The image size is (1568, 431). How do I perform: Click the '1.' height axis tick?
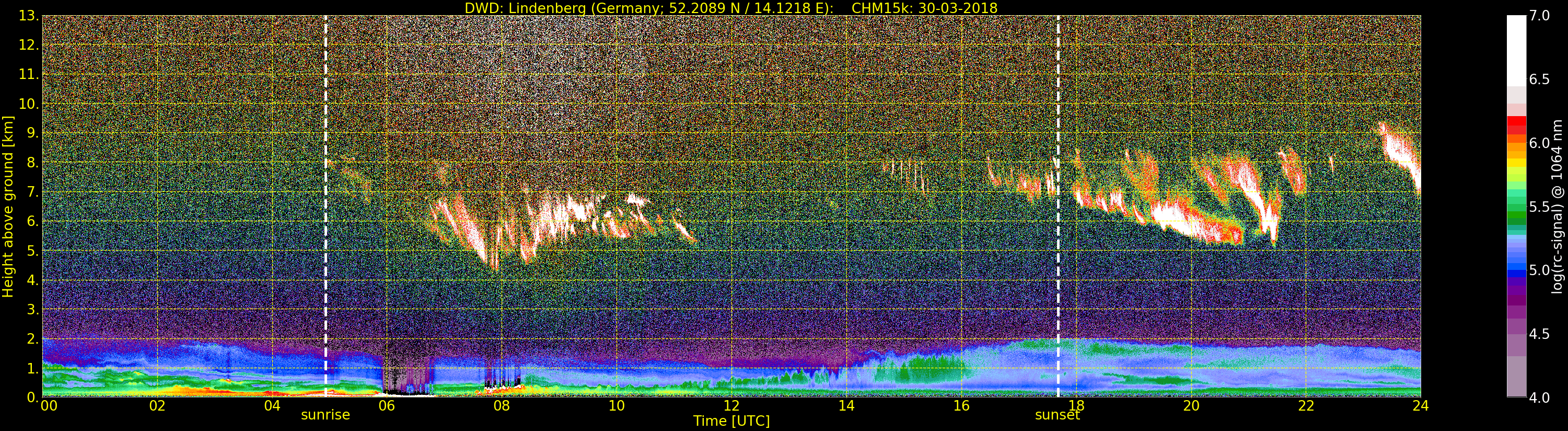tap(32, 368)
